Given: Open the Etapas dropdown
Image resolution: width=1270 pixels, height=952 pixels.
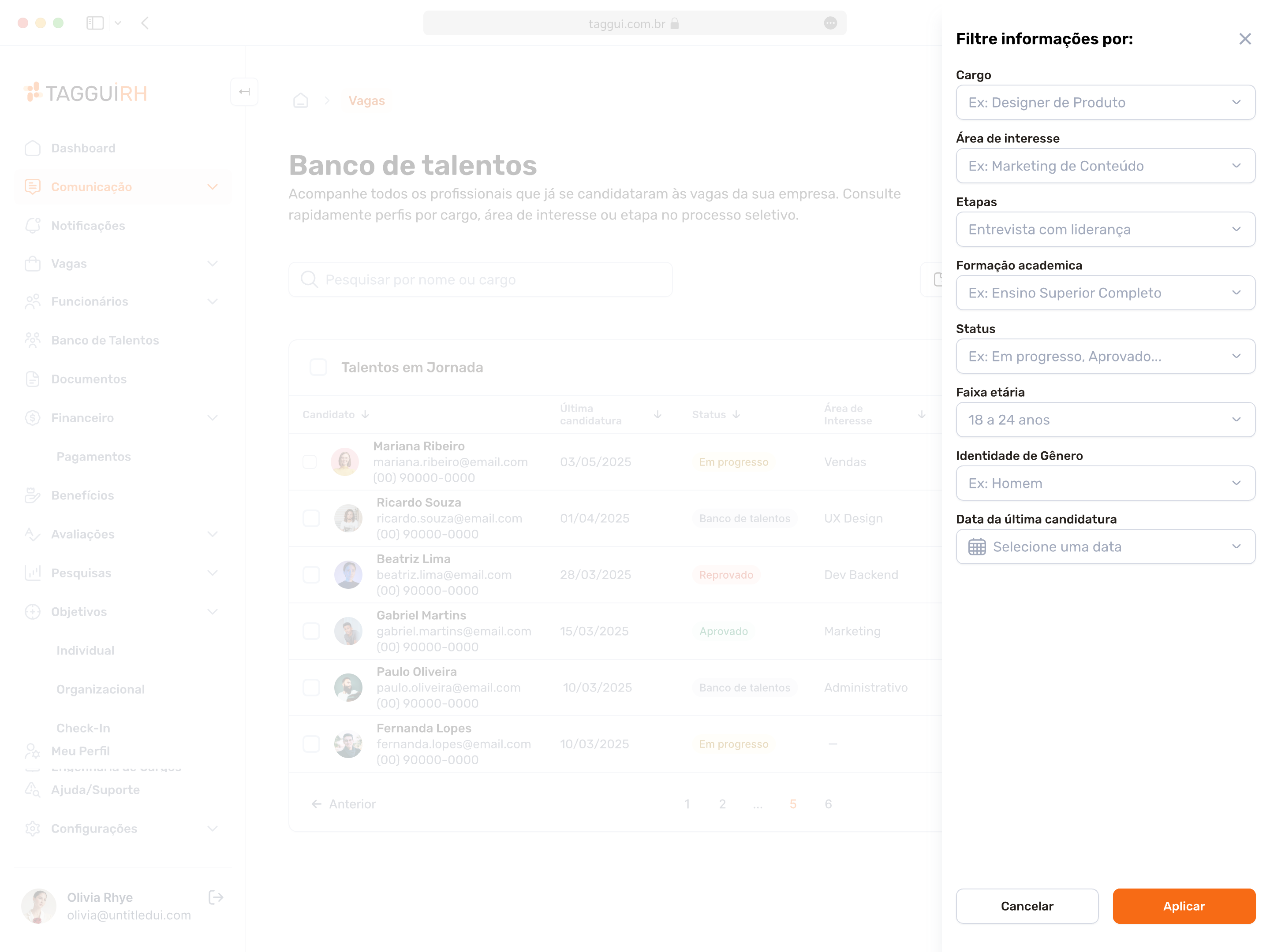Looking at the screenshot, I should [x=1105, y=230].
